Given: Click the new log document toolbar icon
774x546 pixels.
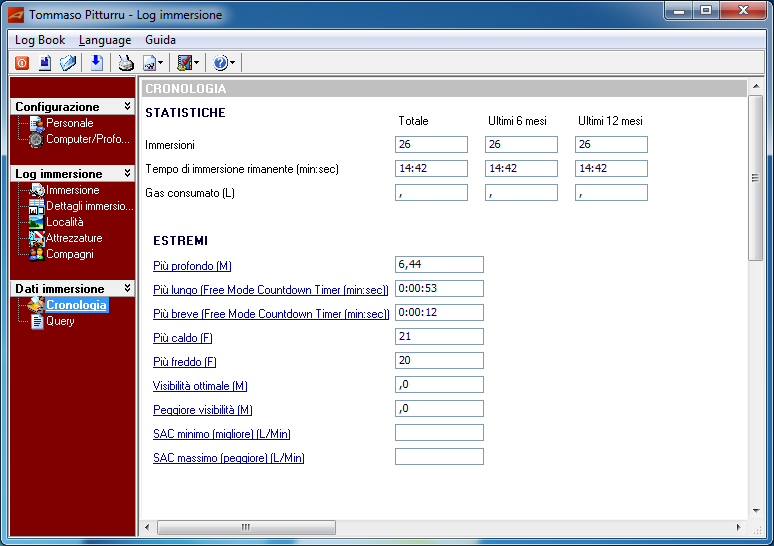Looking at the screenshot, I should 45,63.
